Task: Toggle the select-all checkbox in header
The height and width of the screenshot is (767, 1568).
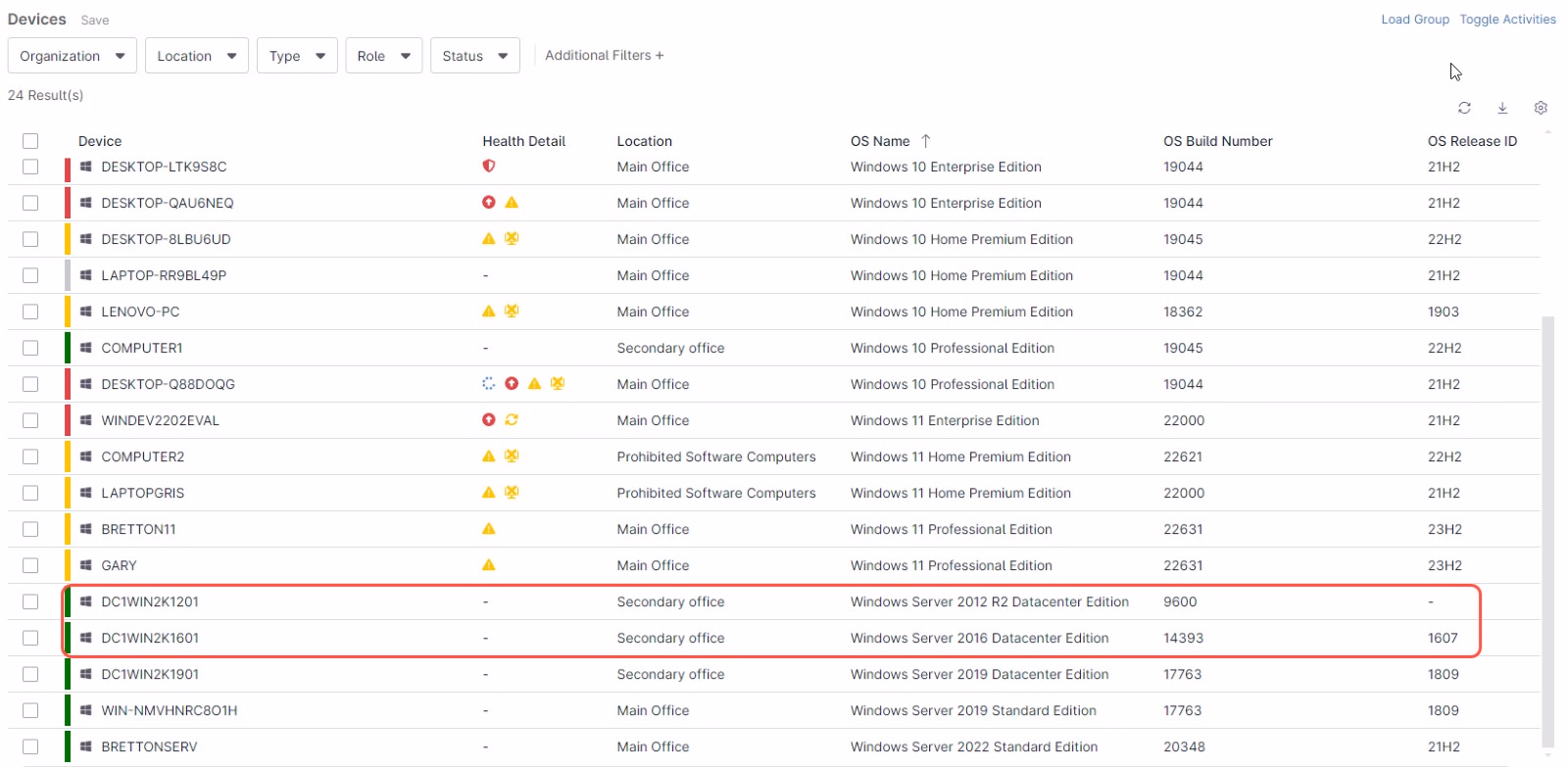Action: click(x=30, y=141)
